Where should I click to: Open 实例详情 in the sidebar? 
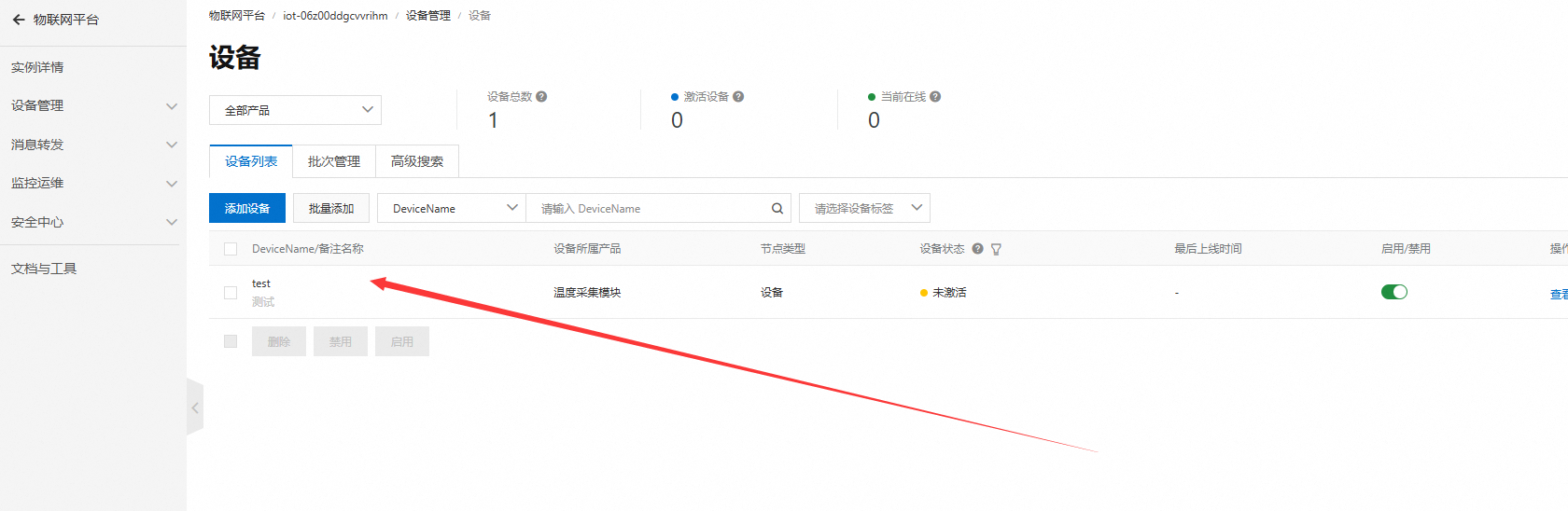pyautogui.click(x=37, y=67)
